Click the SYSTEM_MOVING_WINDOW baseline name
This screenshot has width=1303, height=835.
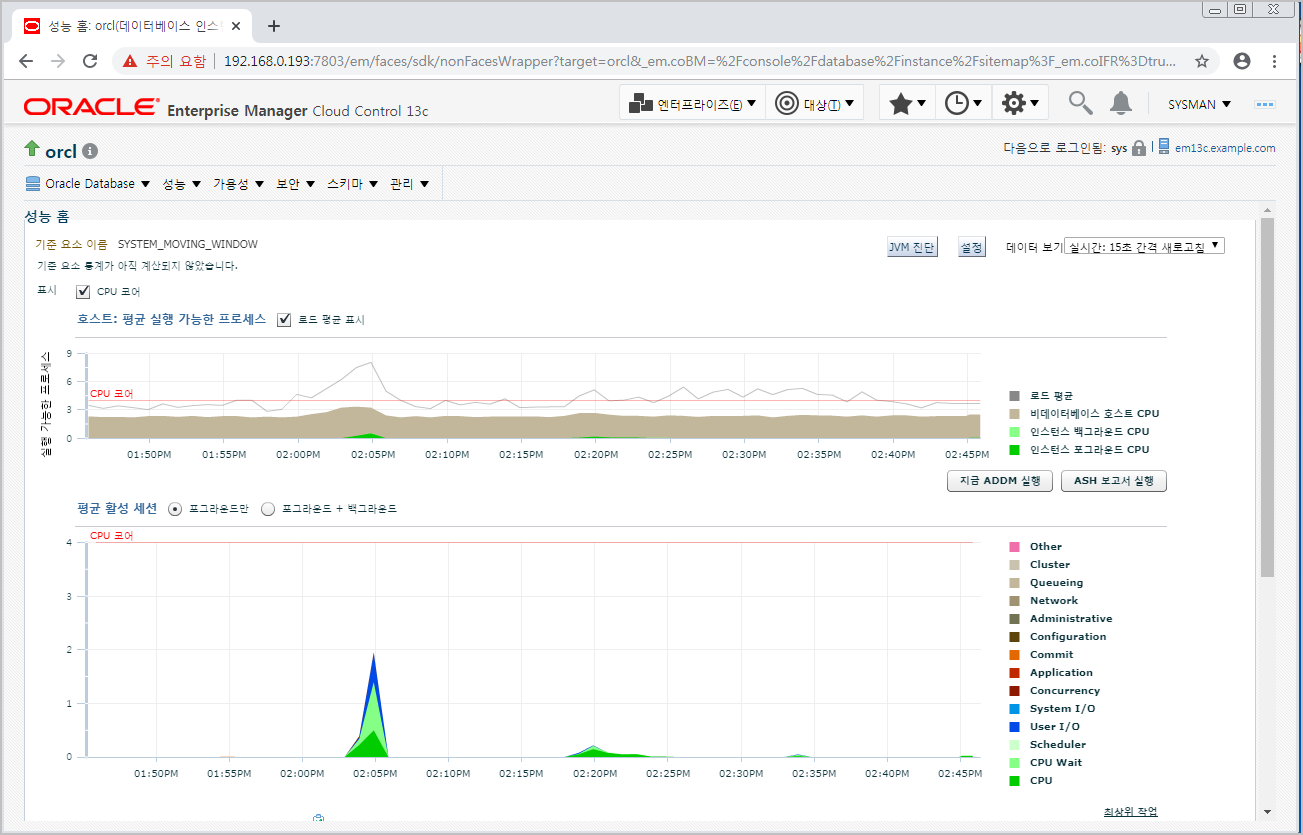[187, 244]
